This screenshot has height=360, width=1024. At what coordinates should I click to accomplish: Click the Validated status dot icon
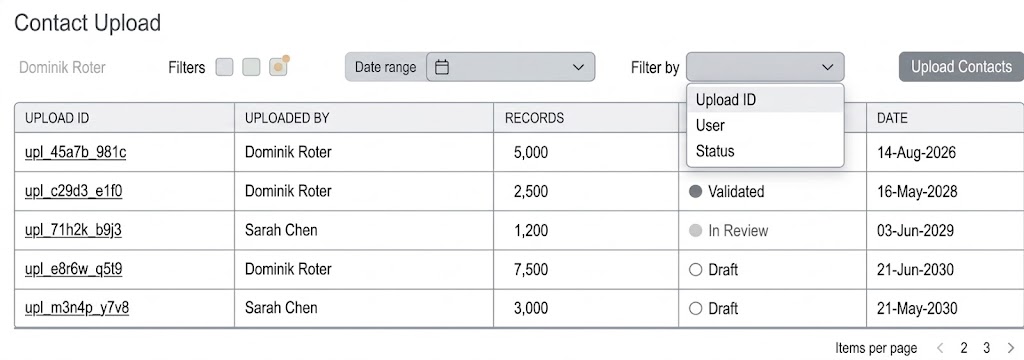(696, 191)
